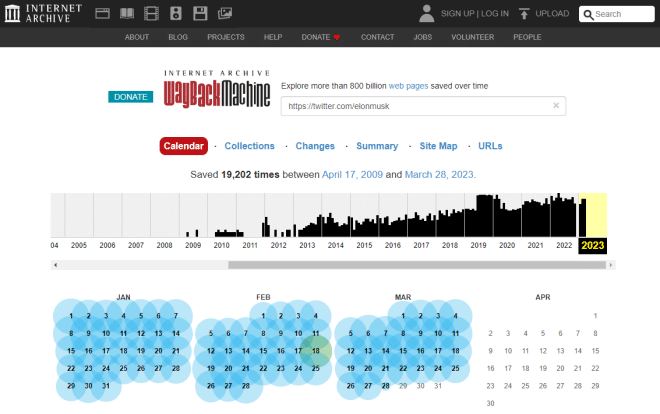Open JOBS in navigation bar
Image resolution: width=660 pixels, height=414 pixels.
pyautogui.click(x=423, y=37)
